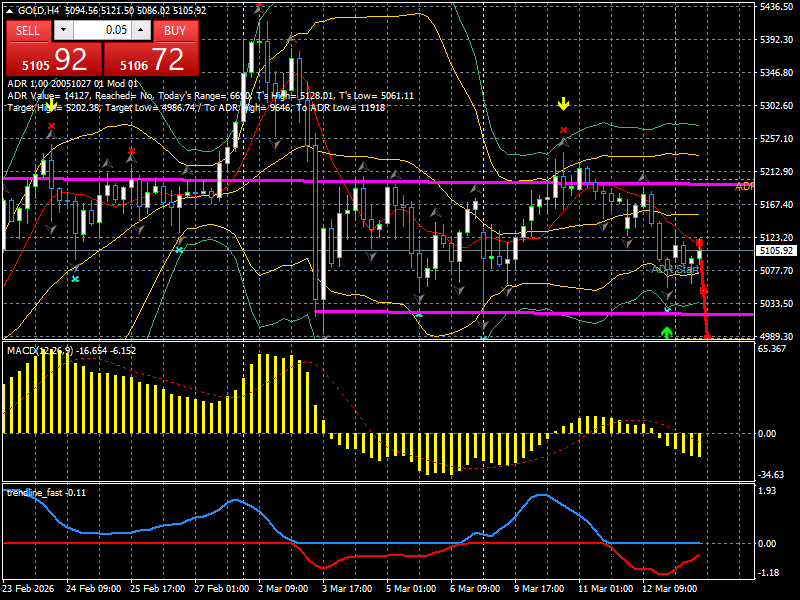Click the 1.93 trendline scale value

tap(767, 491)
